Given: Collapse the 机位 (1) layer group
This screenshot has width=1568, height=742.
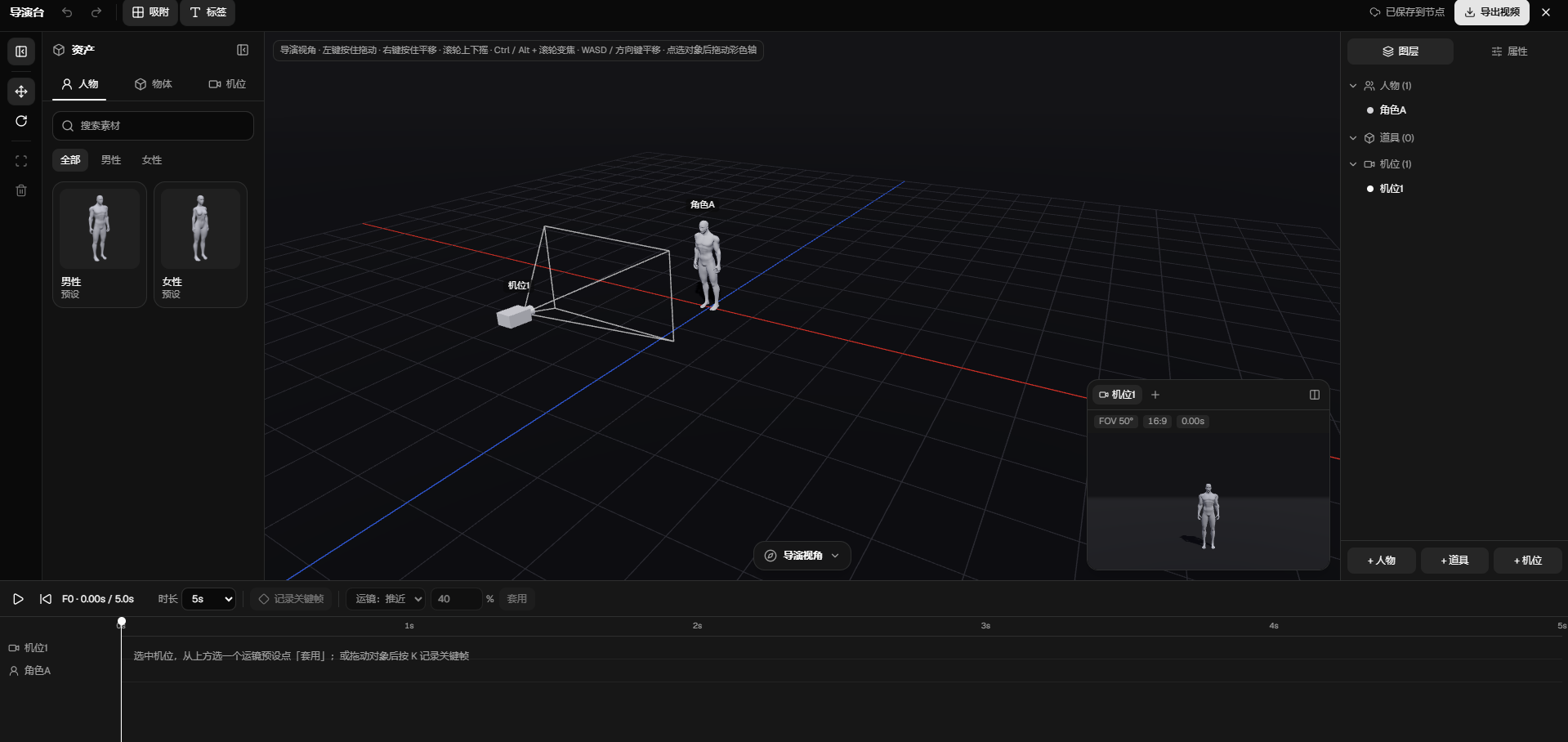Looking at the screenshot, I should point(1353,164).
